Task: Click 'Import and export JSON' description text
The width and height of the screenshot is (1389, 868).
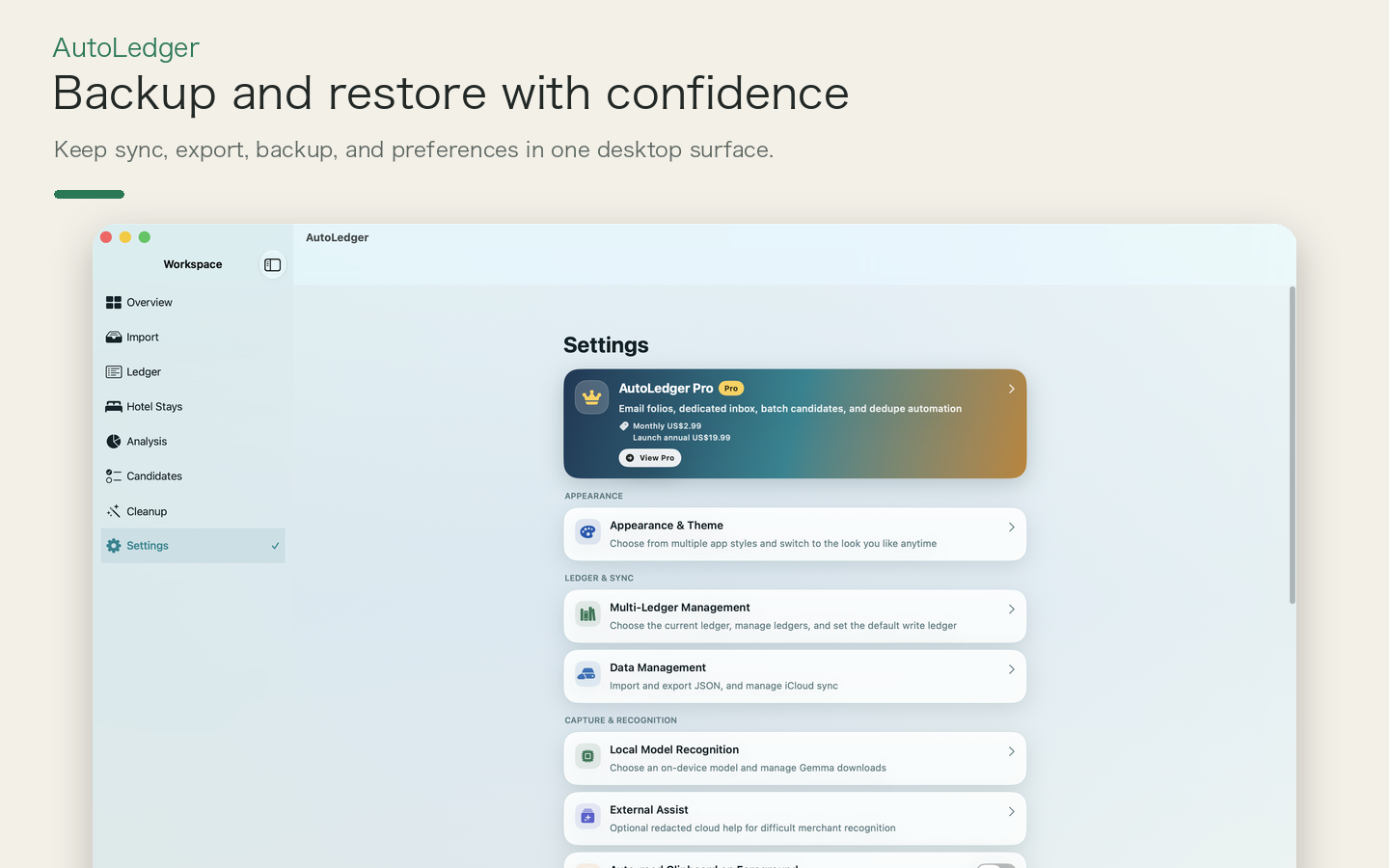Action: [723, 686]
